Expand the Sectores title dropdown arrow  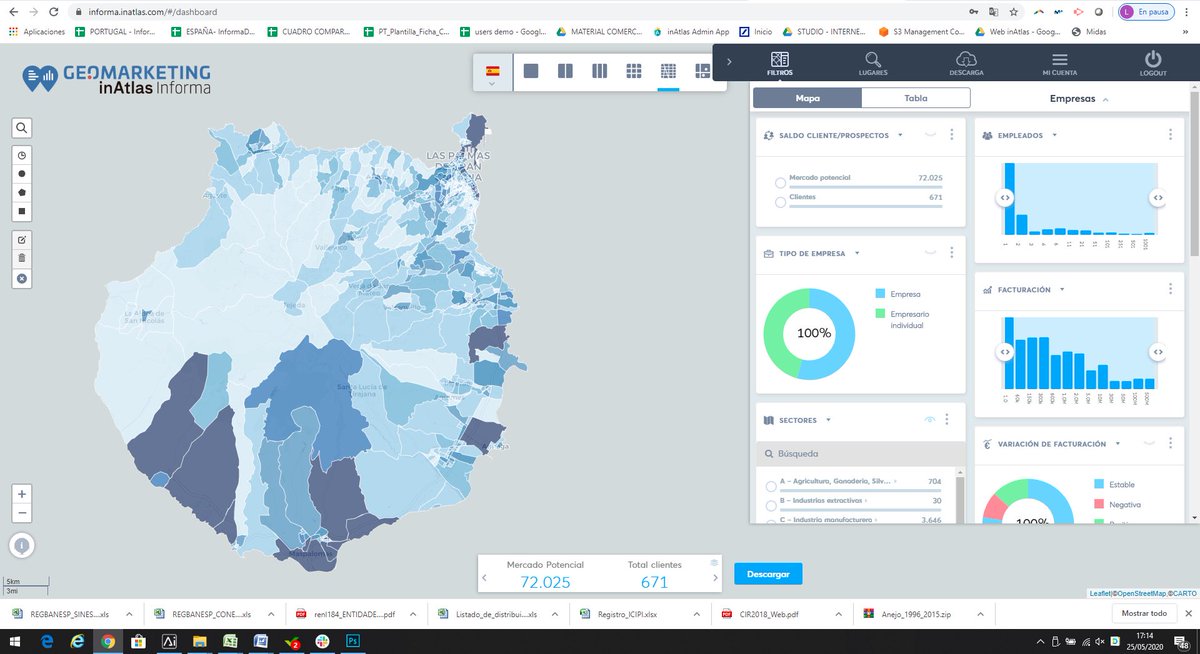[x=828, y=420]
